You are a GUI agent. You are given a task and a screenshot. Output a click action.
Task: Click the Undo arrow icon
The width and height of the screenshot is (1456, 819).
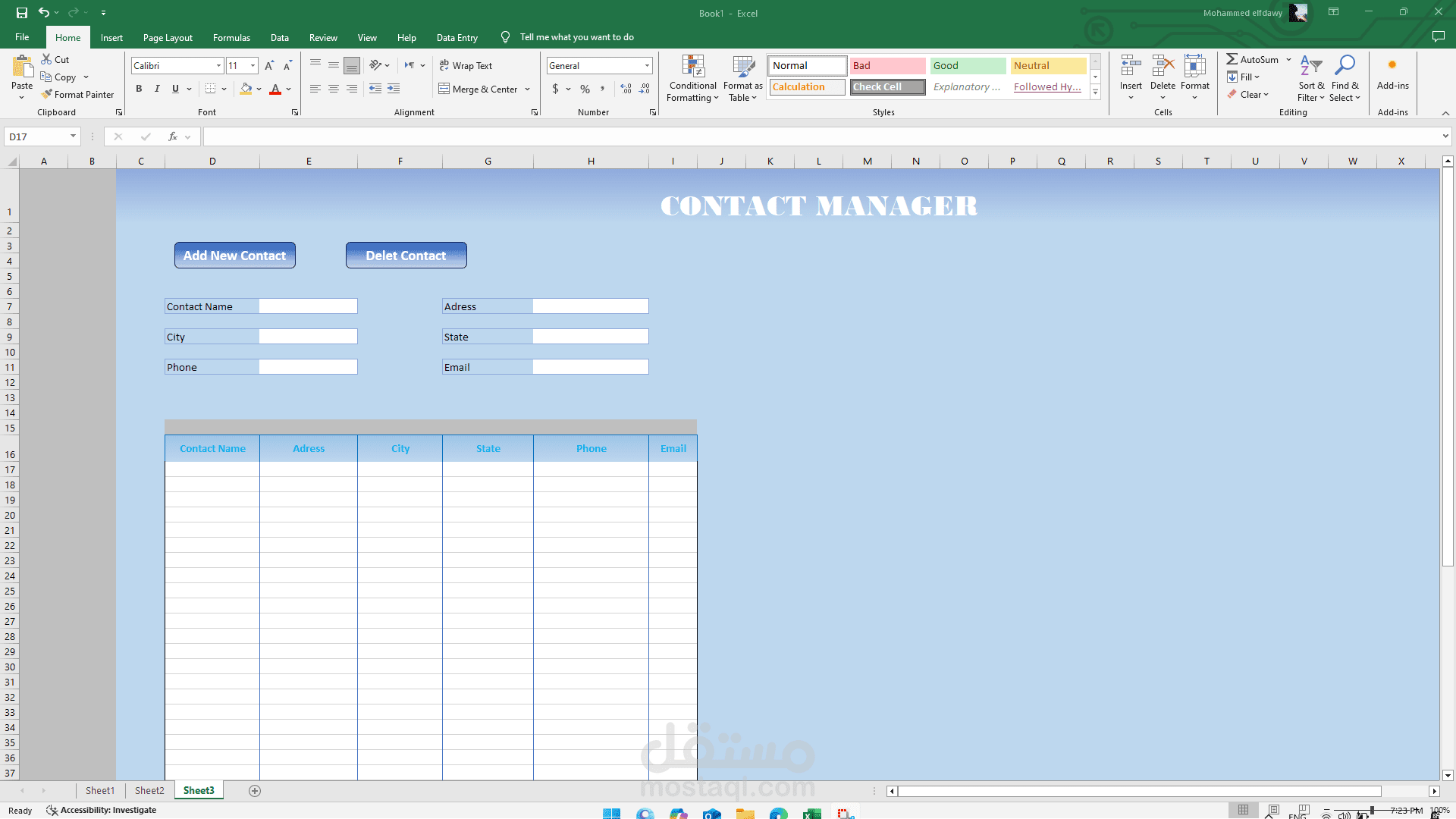tap(44, 13)
